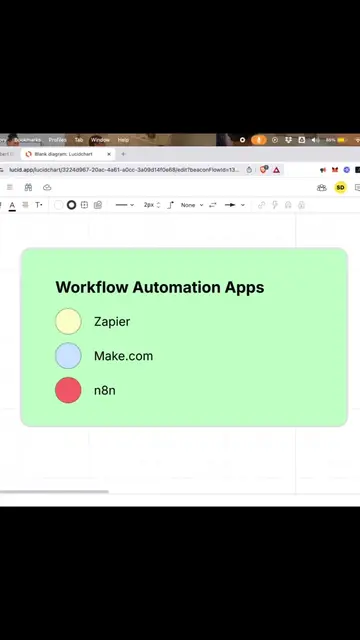Click the greyed lightning action icon
Screen dimensions: 360x640
tap(275, 205)
